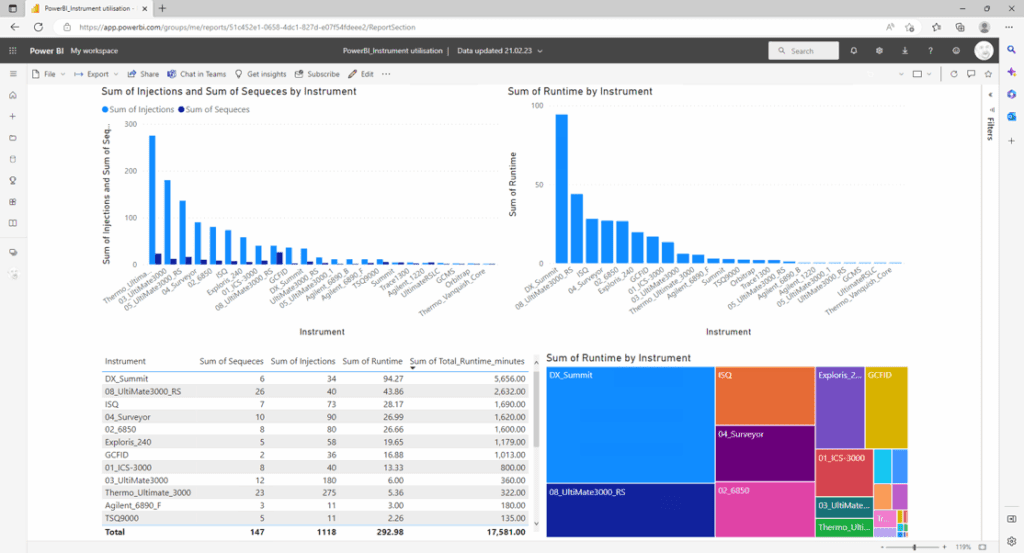Click the Create plus icon in sidebar
Image resolution: width=1024 pixels, height=553 pixels.
coord(13,116)
